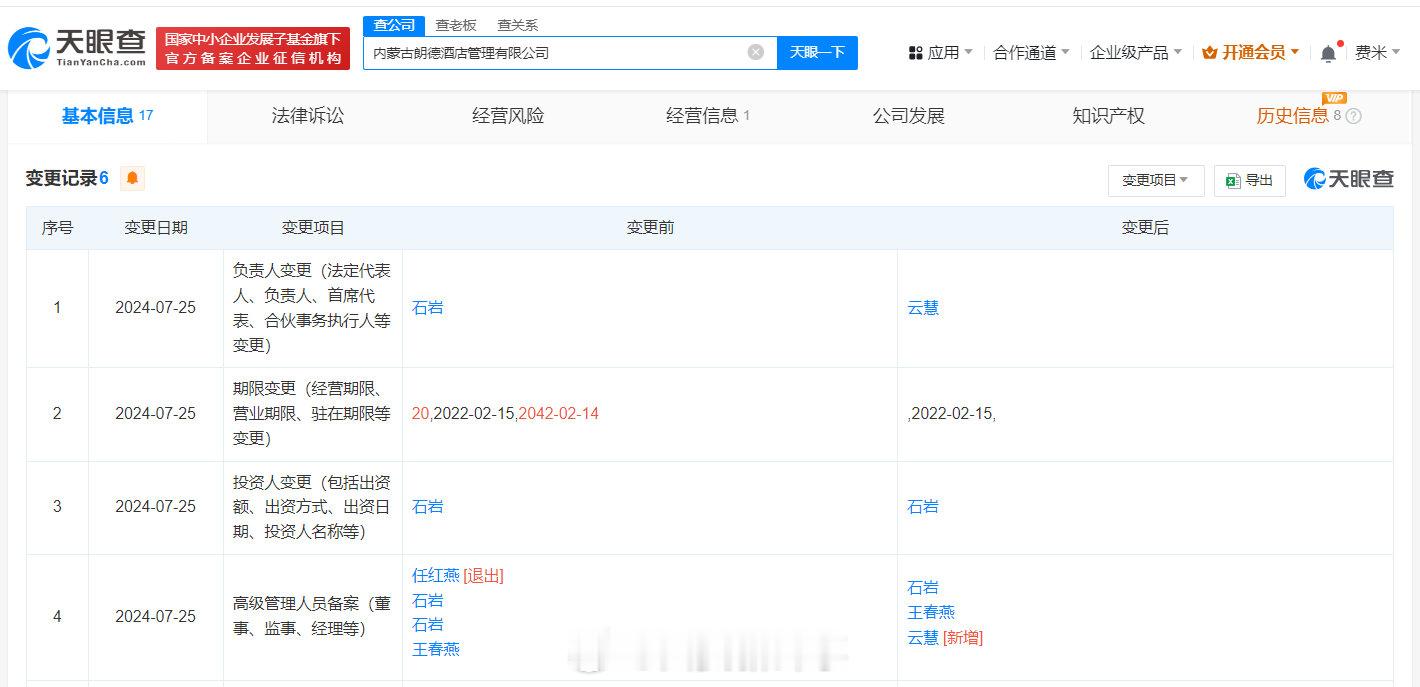Image resolution: width=1420 pixels, height=687 pixels.
Task: Click the 天眼一下 search button
Action: coord(817,52)
